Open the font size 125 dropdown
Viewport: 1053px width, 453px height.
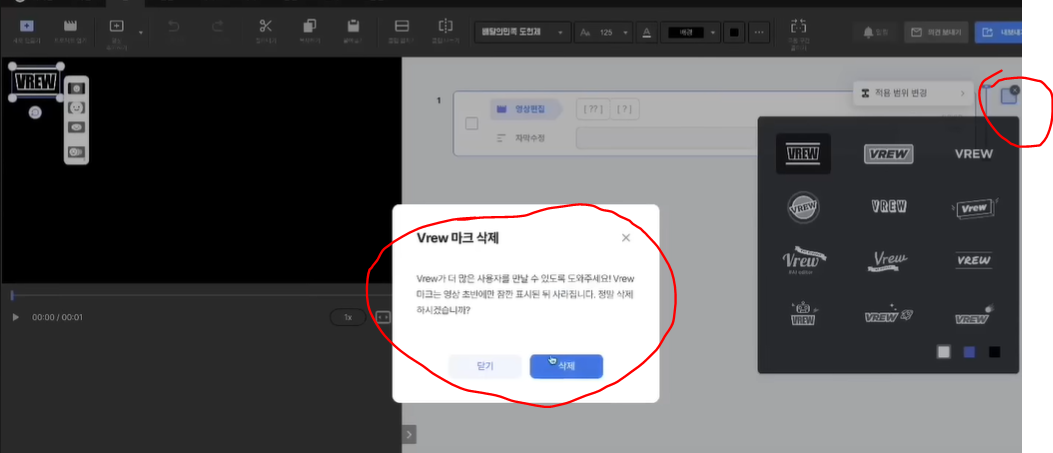(604, 32)
